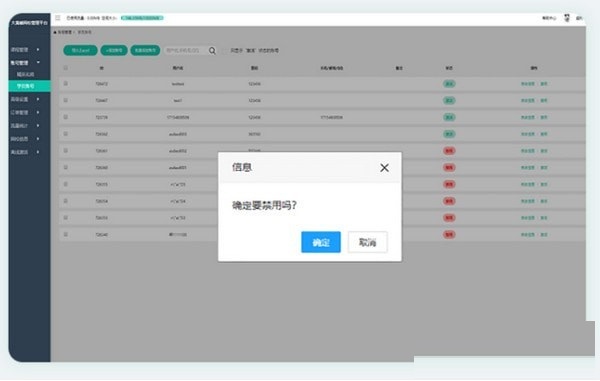Tick the checkbox for the aulas001 row

66,168
